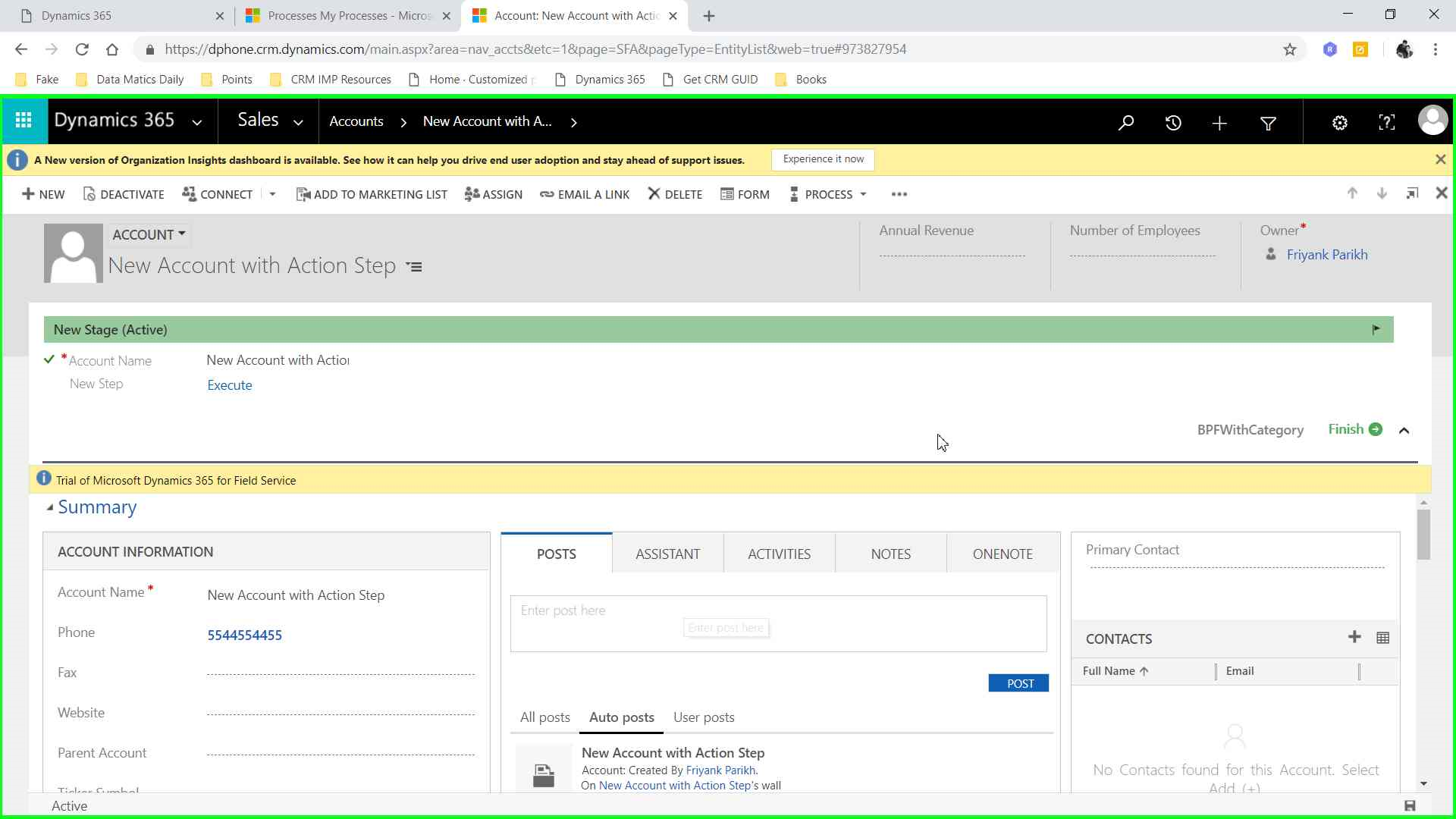This screenshot has width=1456, height=819.
Task: Click the POST button
Action: tap(1018, 683)
